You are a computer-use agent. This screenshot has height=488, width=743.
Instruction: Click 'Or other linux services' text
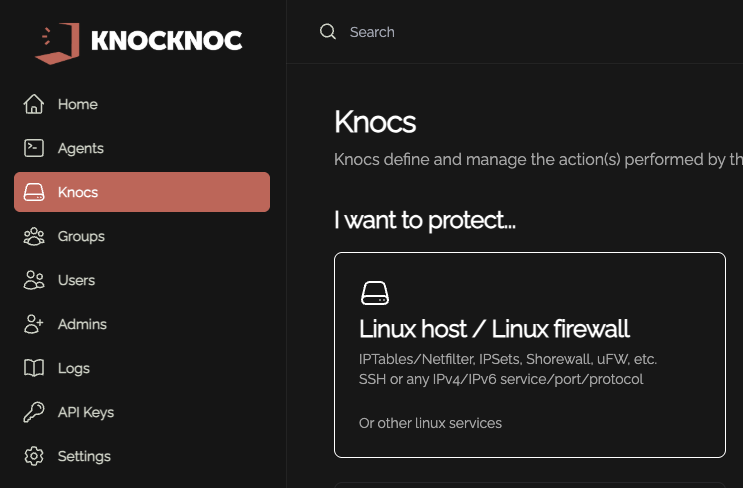(x=430, y=423)
